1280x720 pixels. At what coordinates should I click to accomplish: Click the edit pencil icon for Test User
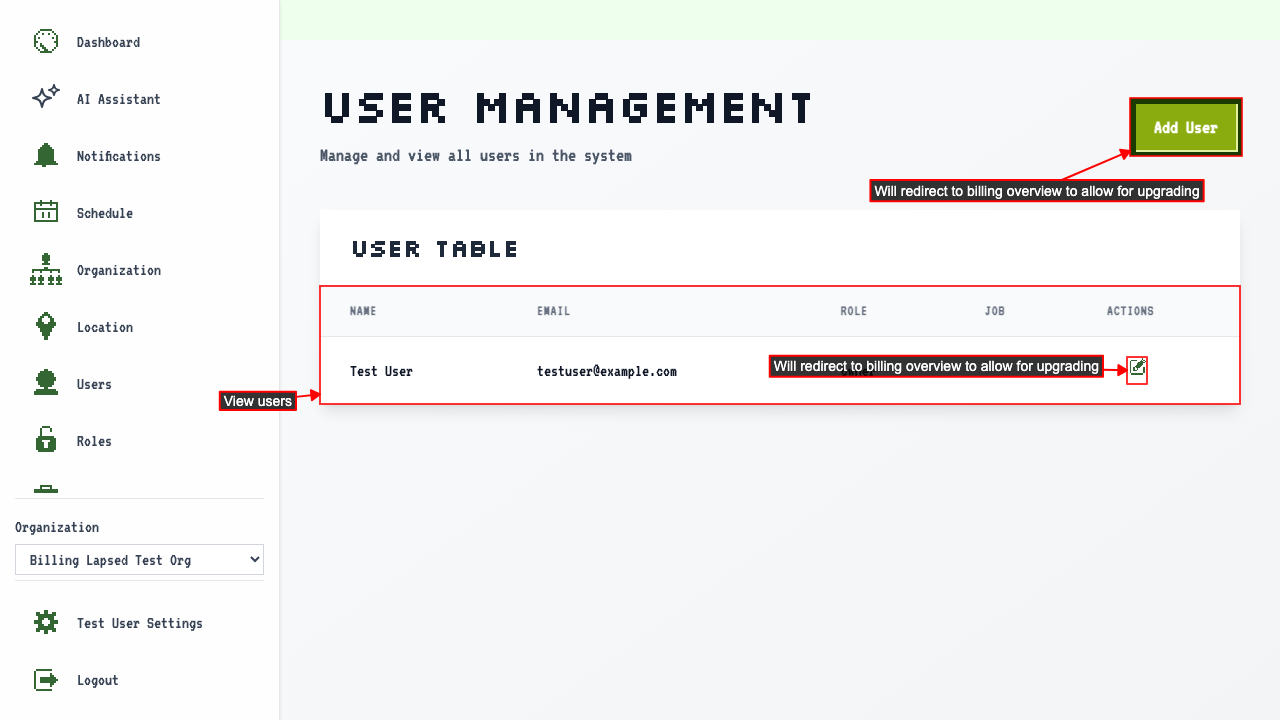pyautogui.click(x=1137, y=369)
